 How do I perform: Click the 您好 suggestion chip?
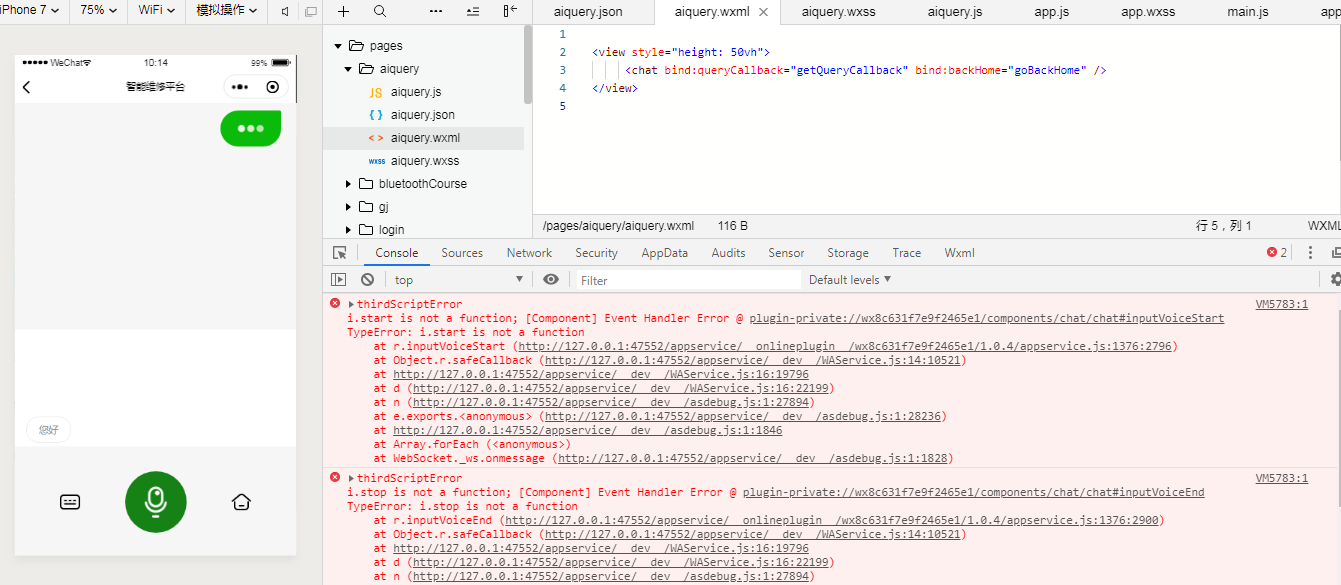(48, 430)
